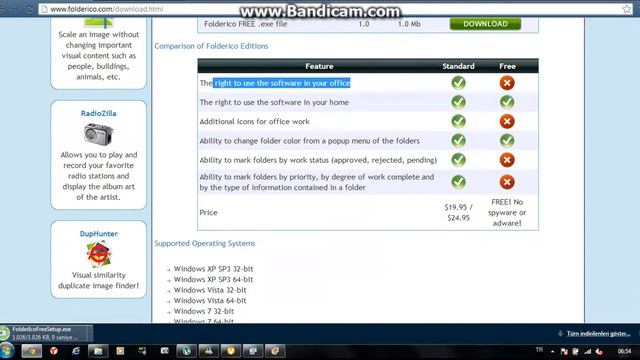The image size is (640, 360).
Task: Click 'Additional icons for office work' row text
Action: click(x=254, y=121)
